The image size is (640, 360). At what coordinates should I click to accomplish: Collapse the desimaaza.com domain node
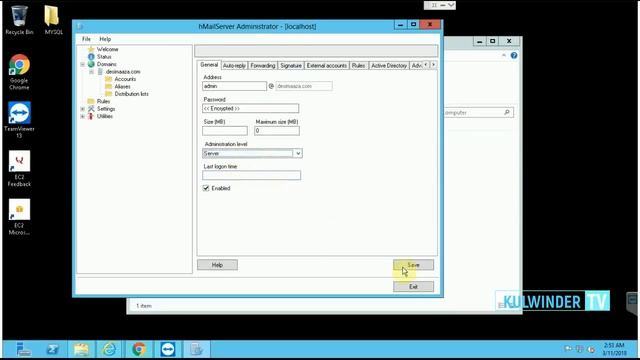91,71
